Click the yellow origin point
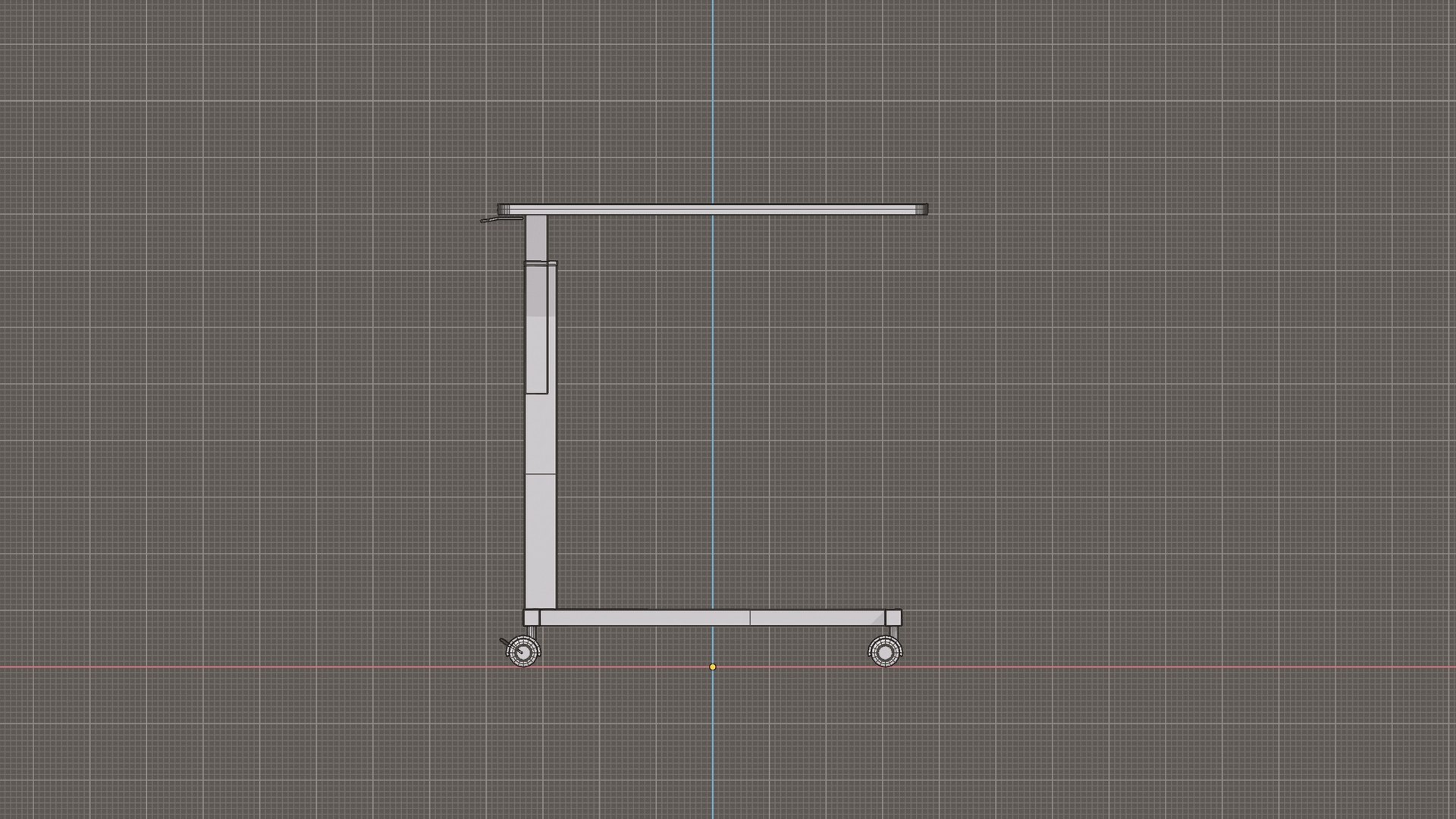The width and height of the screenshot is (1456, 819). 712,667
